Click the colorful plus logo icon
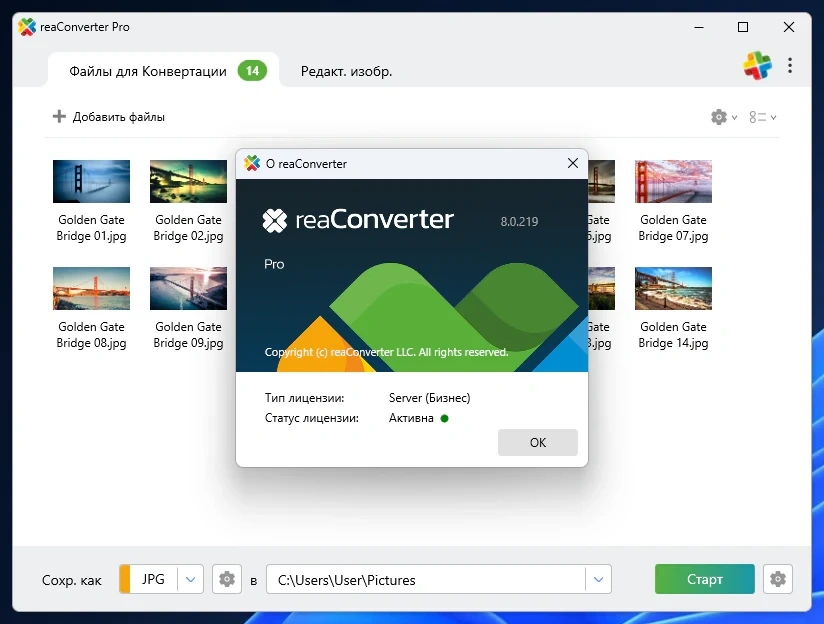Image resolution: width=824 pixels, height=624 pixels. (757, 66)
